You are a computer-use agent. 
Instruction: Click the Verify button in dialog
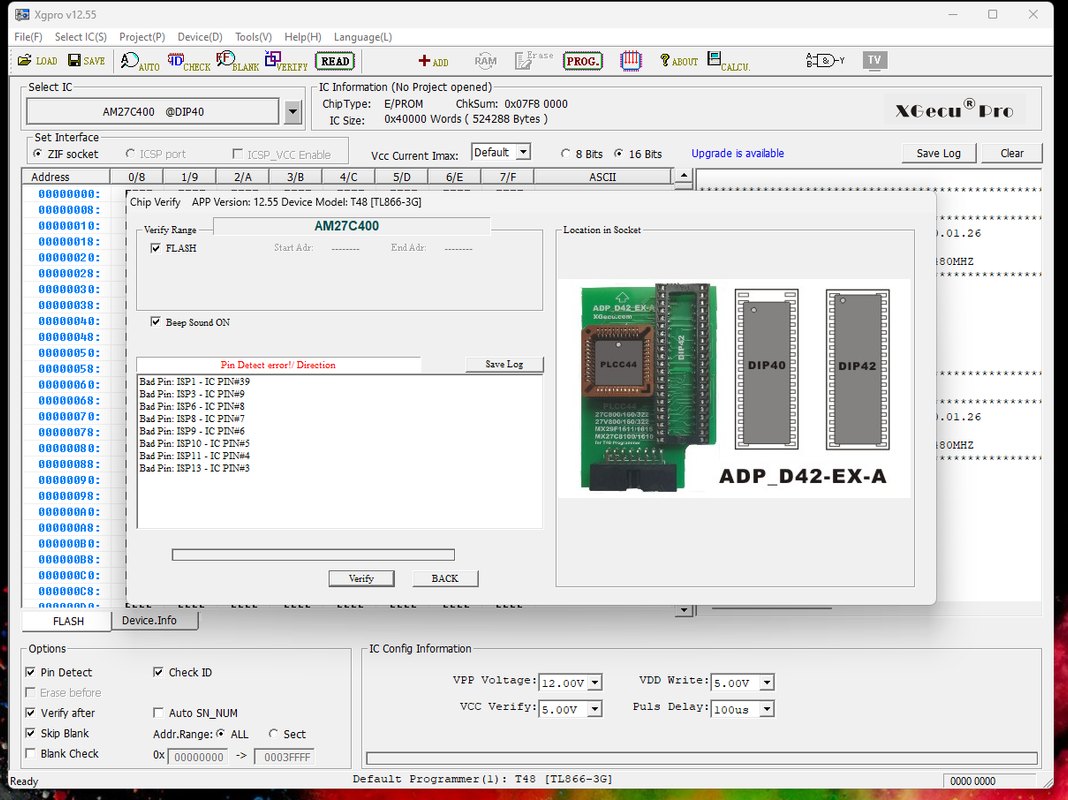(361, 579)
